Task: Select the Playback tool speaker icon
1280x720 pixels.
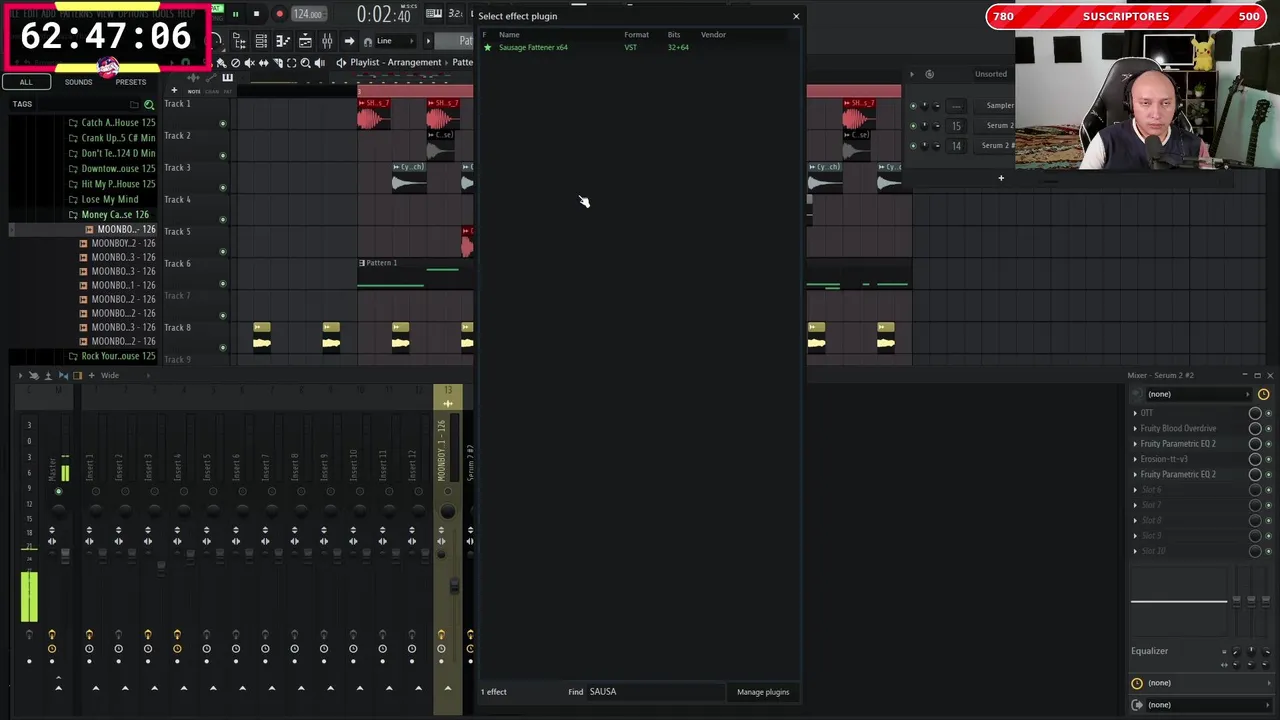Action: point(320,62)
